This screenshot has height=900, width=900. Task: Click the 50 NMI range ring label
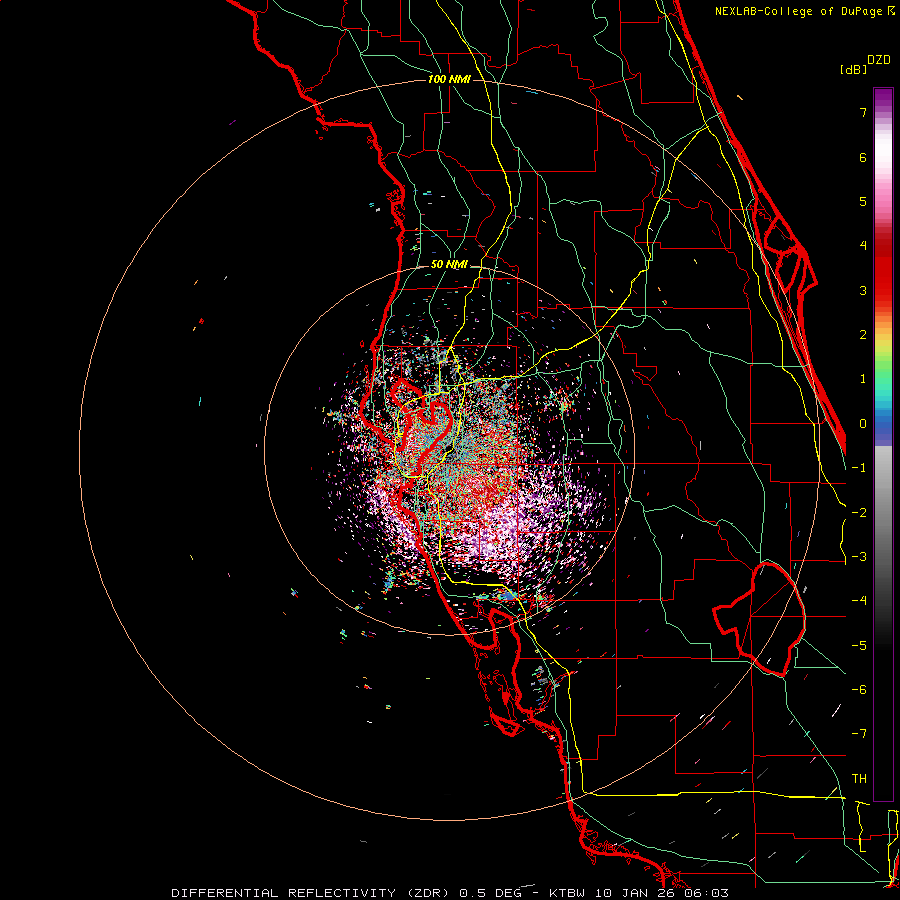coord(449,265)
